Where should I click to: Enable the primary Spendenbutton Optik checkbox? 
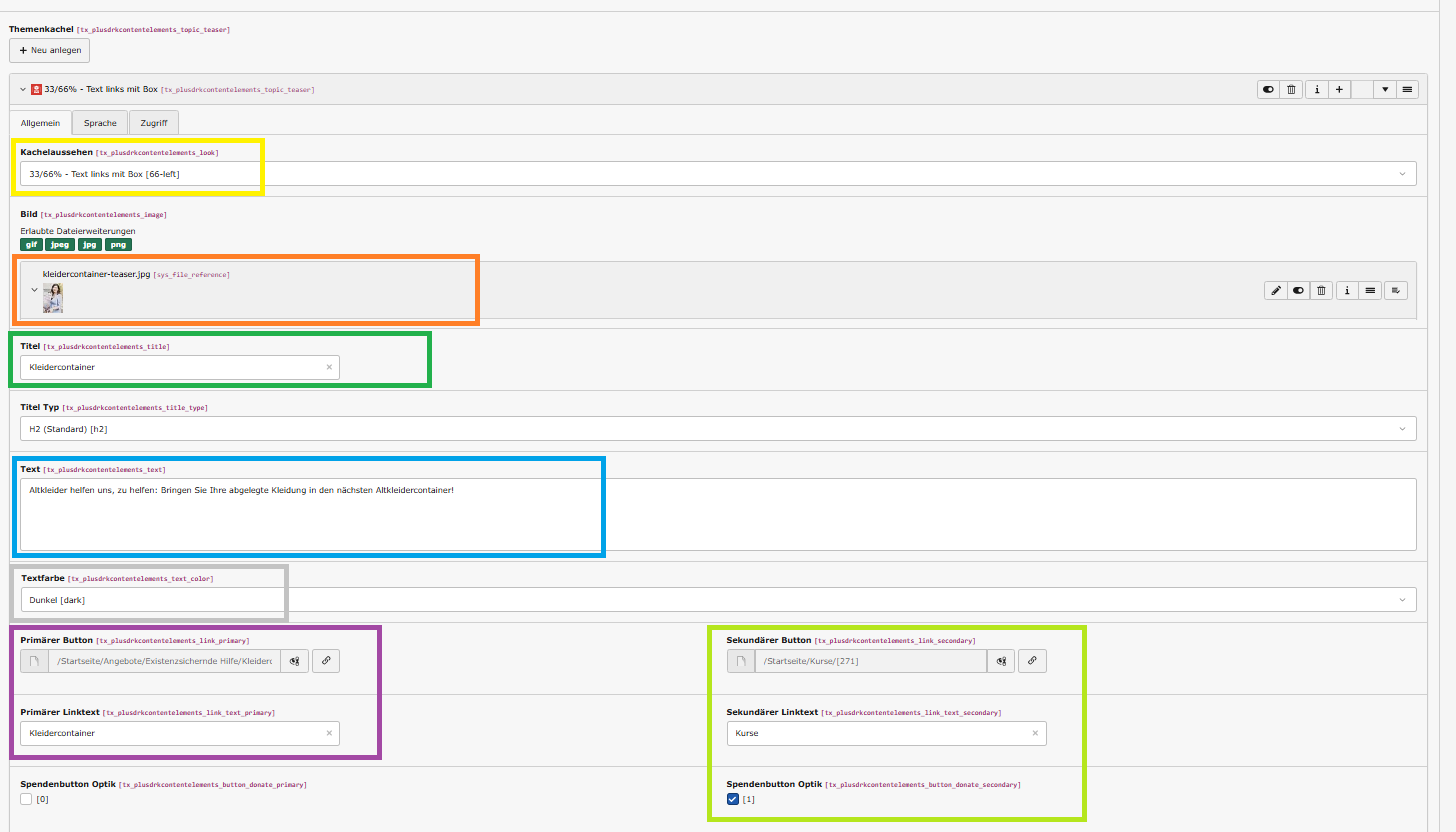click(x=26, y=799)
